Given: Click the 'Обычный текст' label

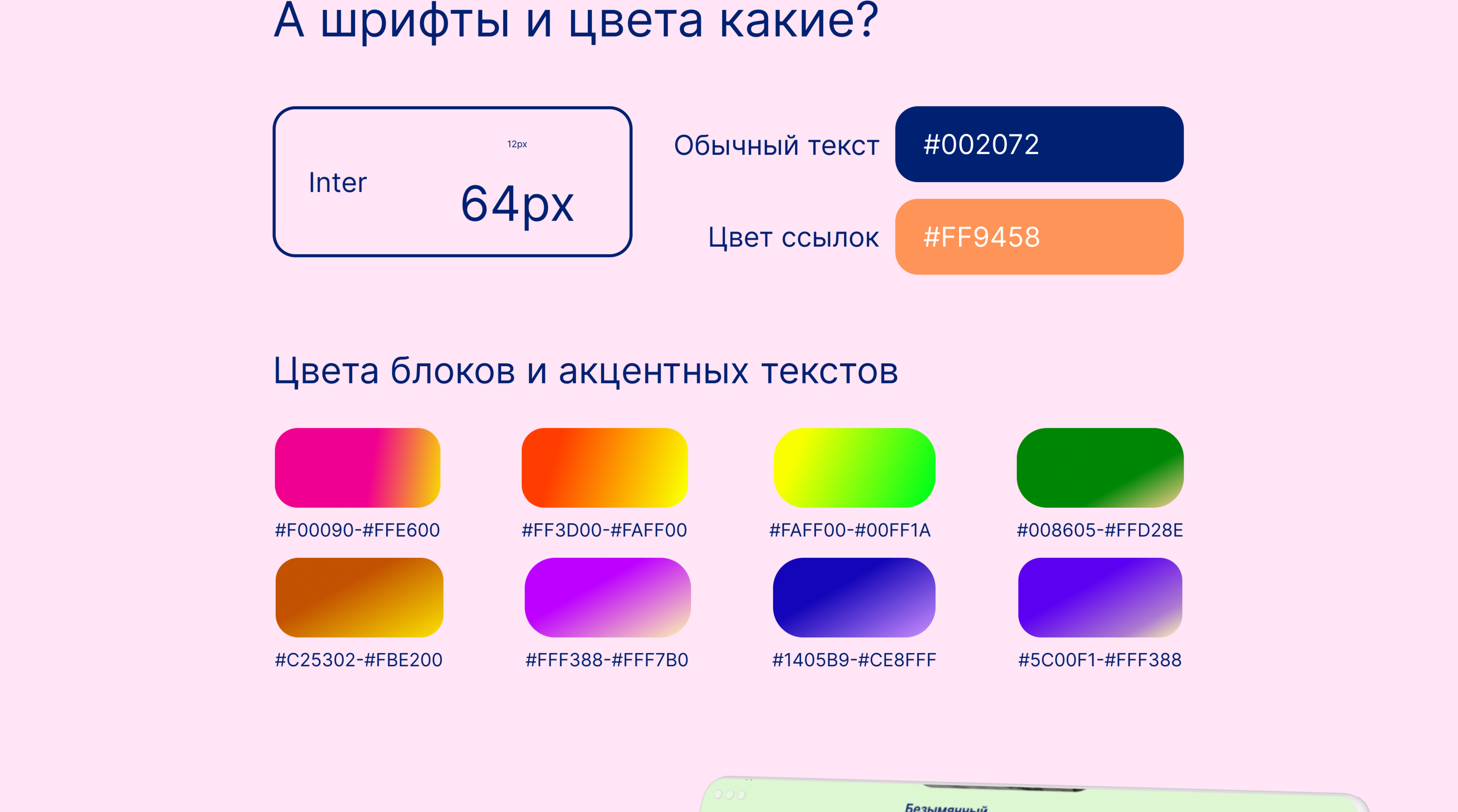Looking at the screenshot, I should pyautogui.click(x=776, y=145).
